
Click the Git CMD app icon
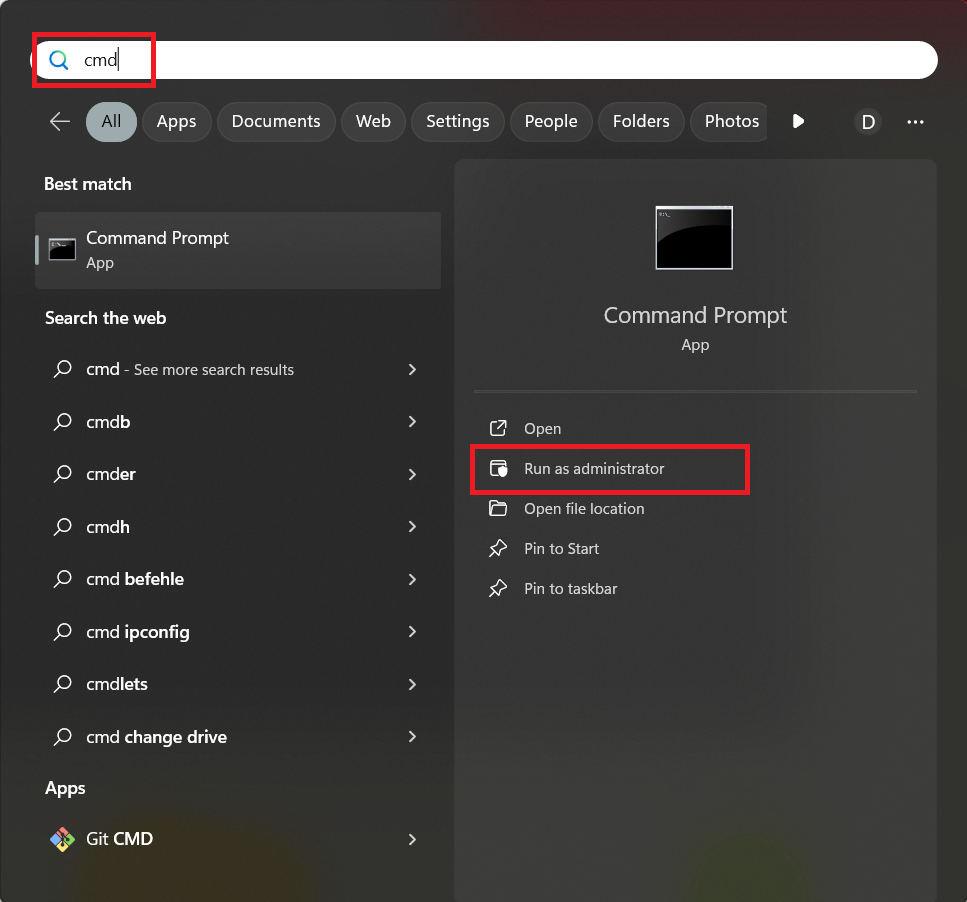tap(62, 839)
